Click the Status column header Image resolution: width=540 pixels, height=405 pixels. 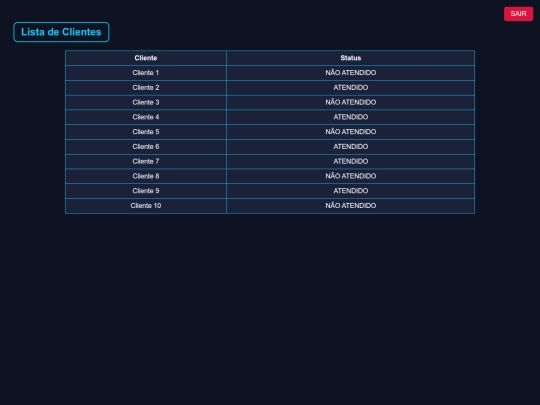pyautogui.click(x=351, y=58)
